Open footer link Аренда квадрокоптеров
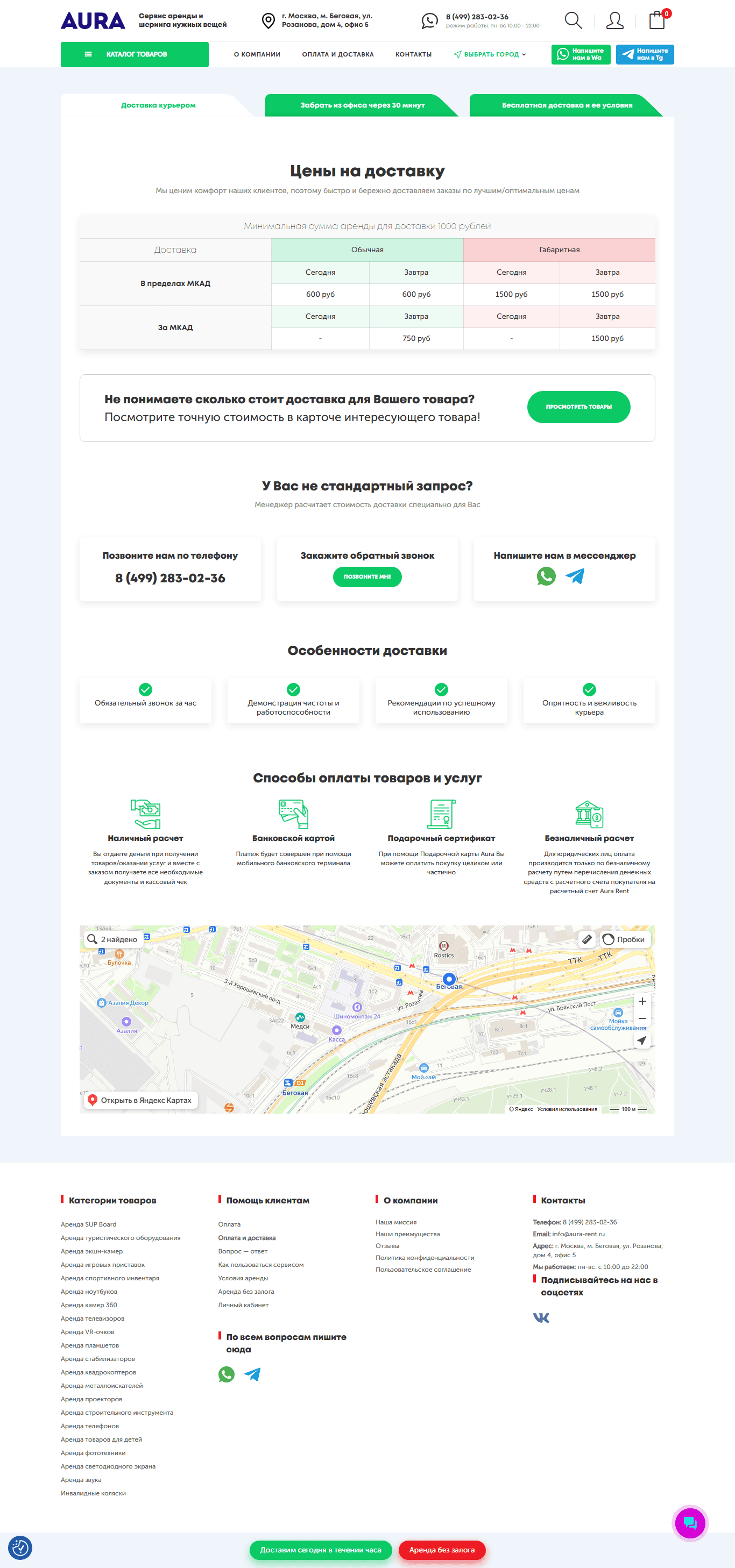 [98, 1372]
